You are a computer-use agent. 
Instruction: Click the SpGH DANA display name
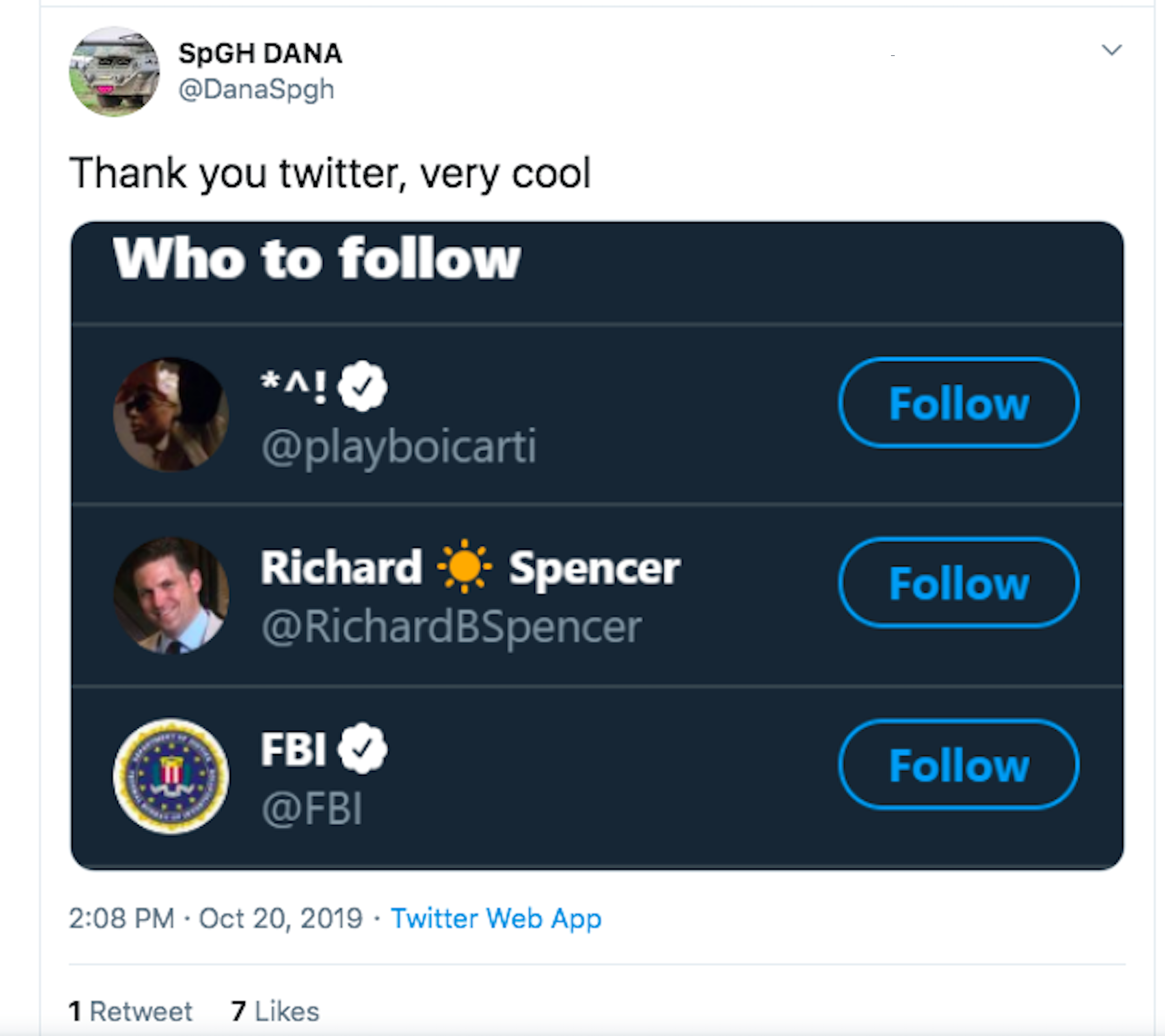coord(260,54)
